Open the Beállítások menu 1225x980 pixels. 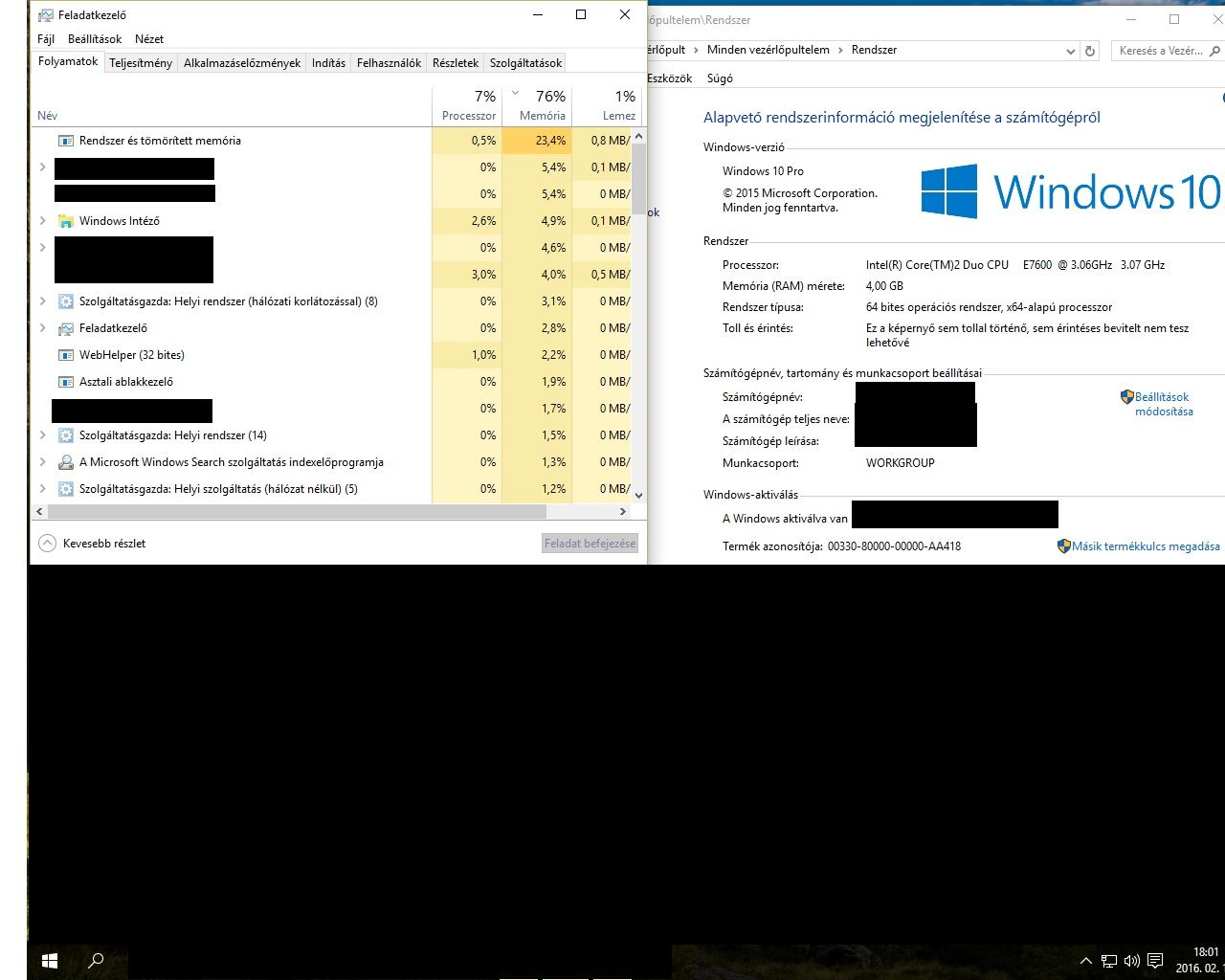click(x=95, y=39)
